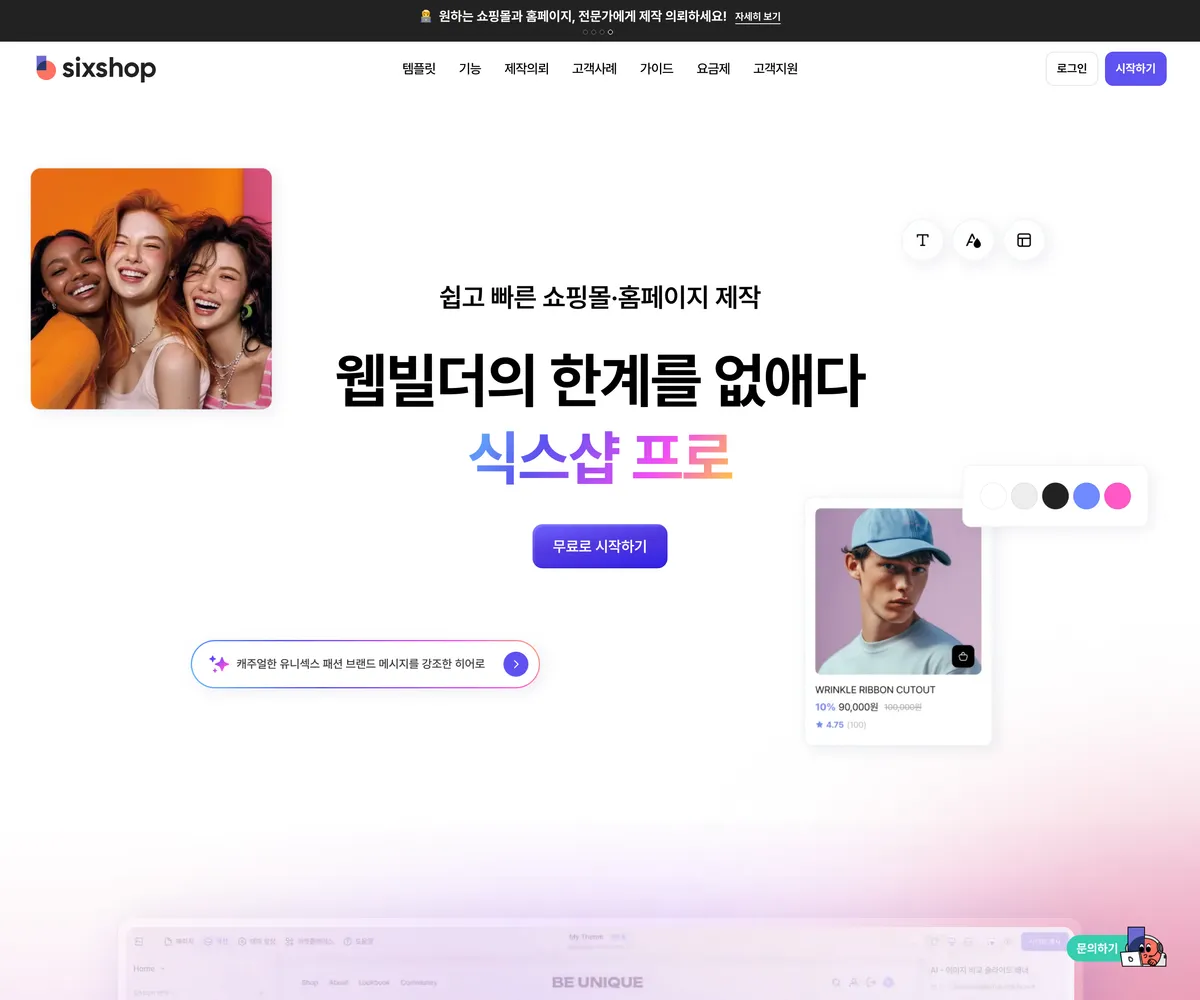This screenshot has width=1200, height=1000.
Task: Pick the blue color swatch
Action: coord(1087,496)
